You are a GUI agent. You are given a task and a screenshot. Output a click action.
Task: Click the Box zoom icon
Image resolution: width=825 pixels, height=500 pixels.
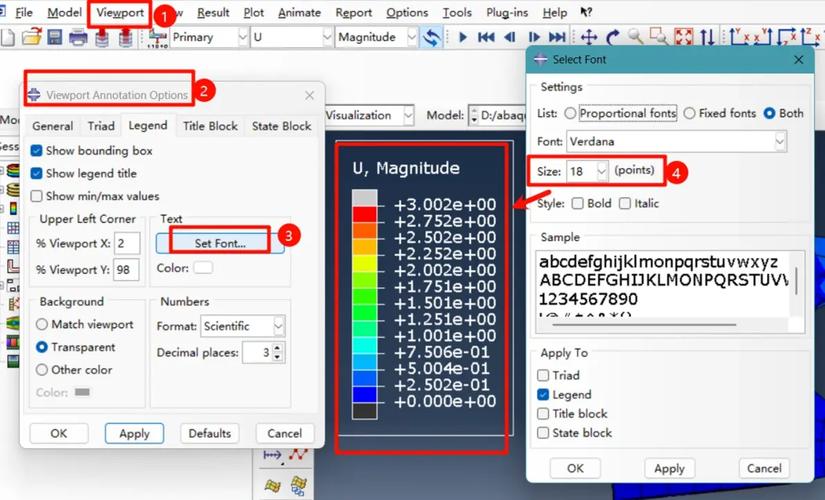click(x=660, y=38)
